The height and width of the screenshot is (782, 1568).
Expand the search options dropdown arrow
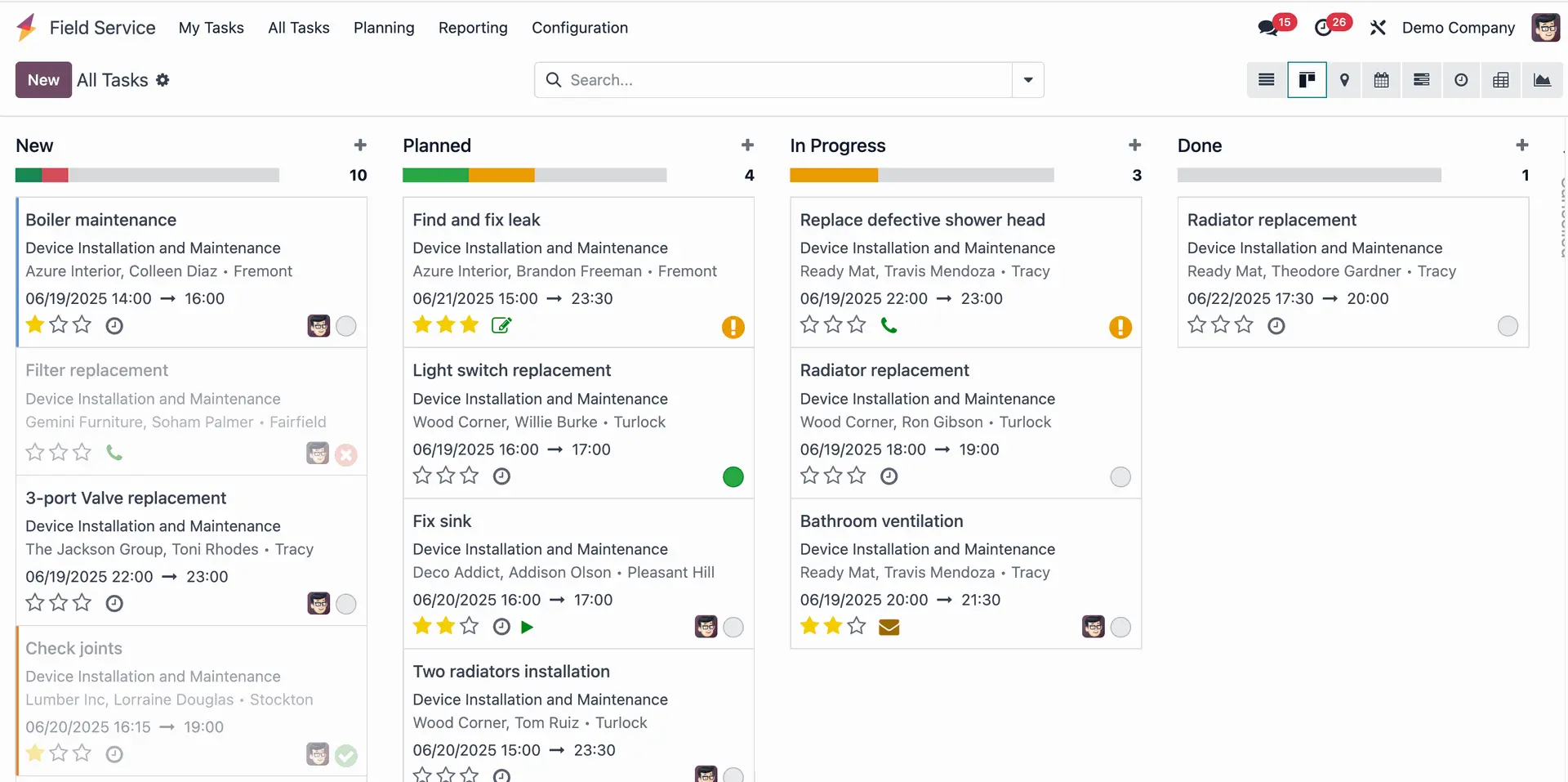1028,80
